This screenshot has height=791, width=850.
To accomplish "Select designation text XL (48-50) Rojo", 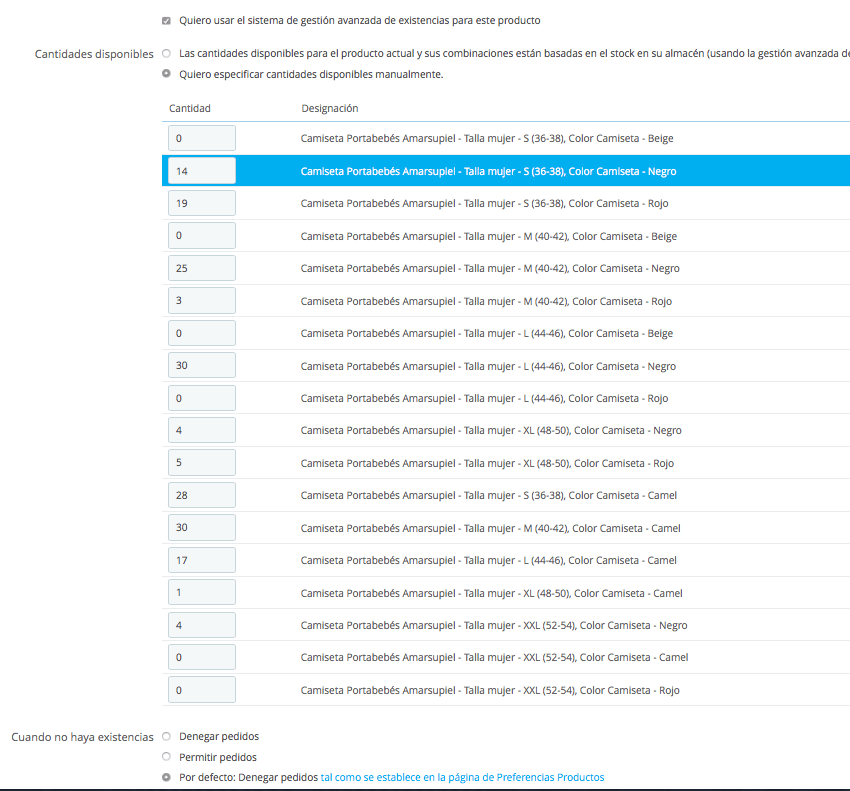I will (x=487, y=464).
